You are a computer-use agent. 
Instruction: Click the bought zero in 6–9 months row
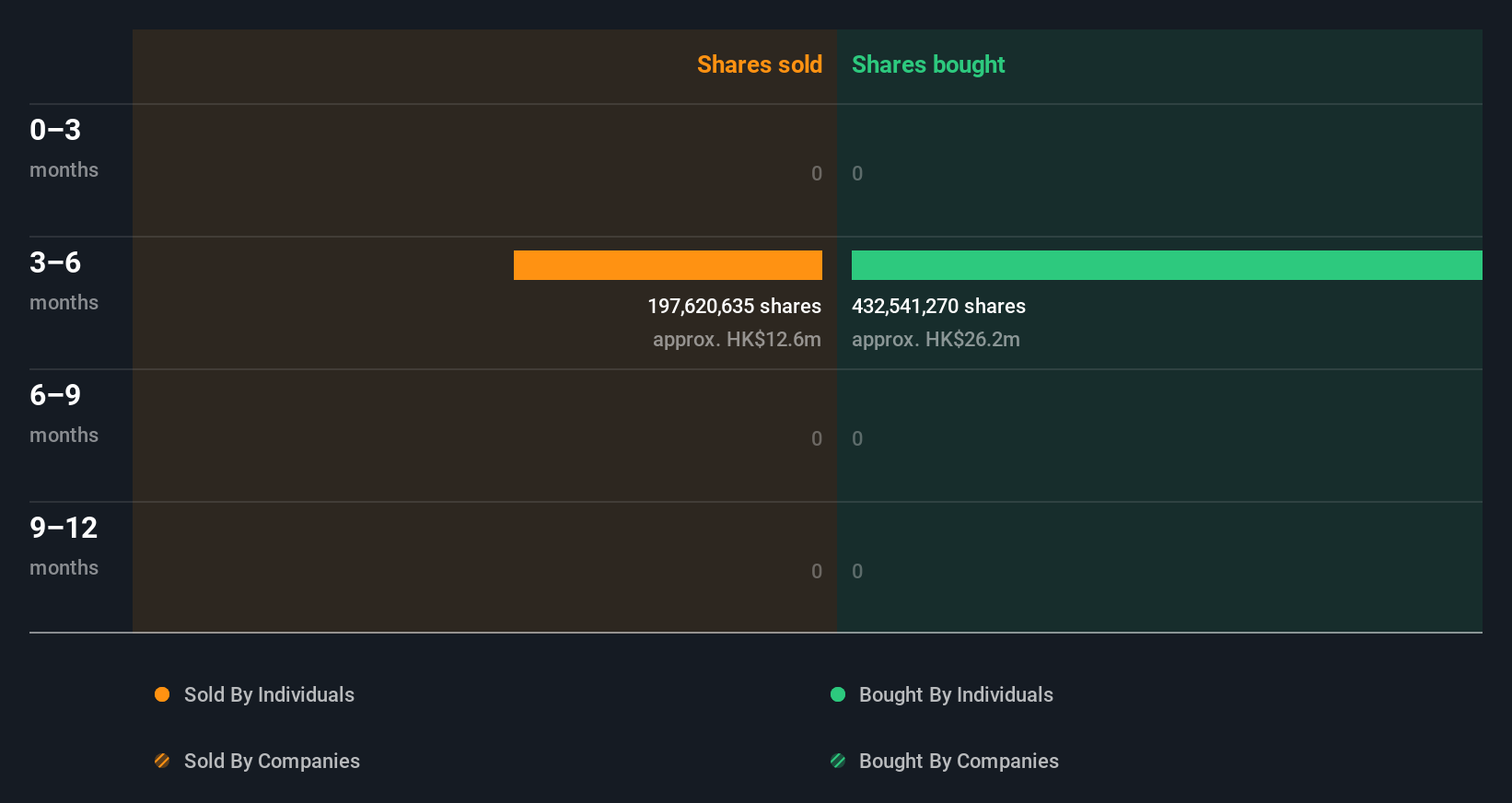click(857, 439)
